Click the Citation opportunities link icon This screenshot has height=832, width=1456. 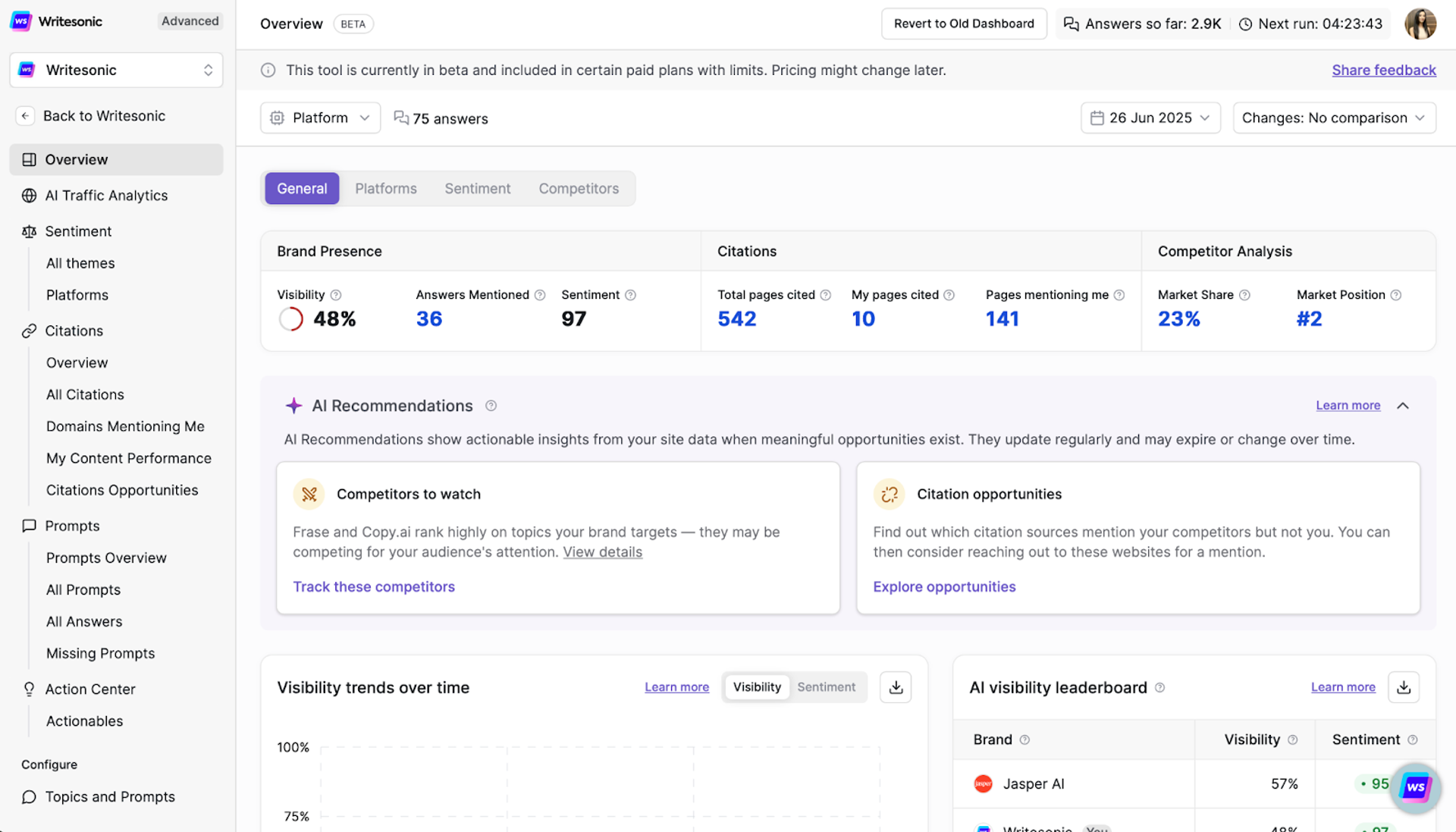pyautogui.click(x=889, y=494)
